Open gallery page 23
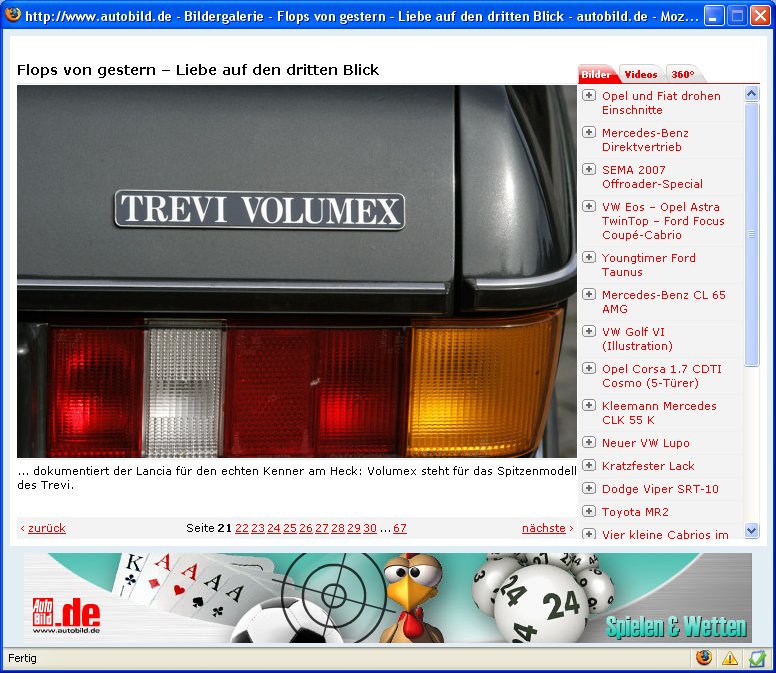The width and height of the screenshot is (776, 673). click(x=258, y=528)
